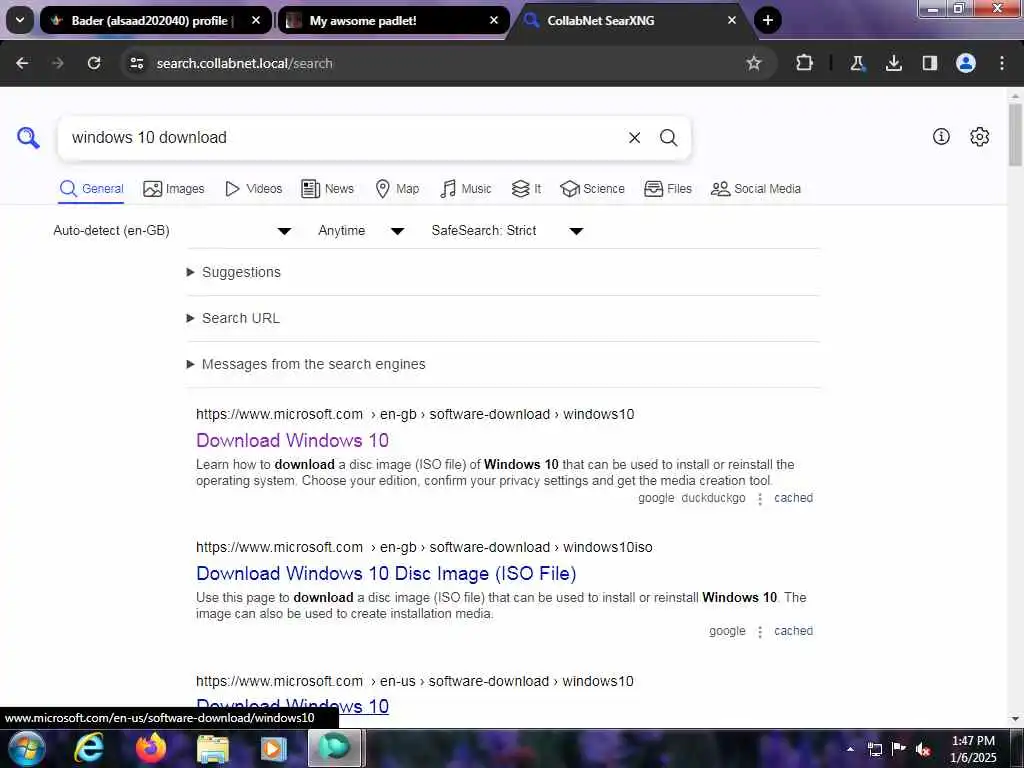This screenshot has height=768, width=1024.
Task: Click three-dot options on first result
Action: 760,499
